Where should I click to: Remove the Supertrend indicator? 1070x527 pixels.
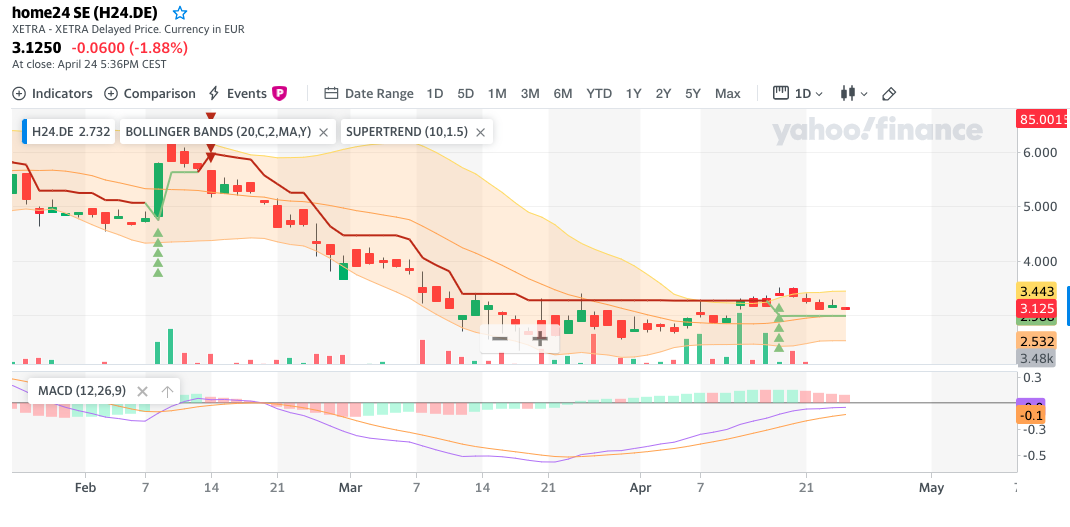tap(481, 132)
